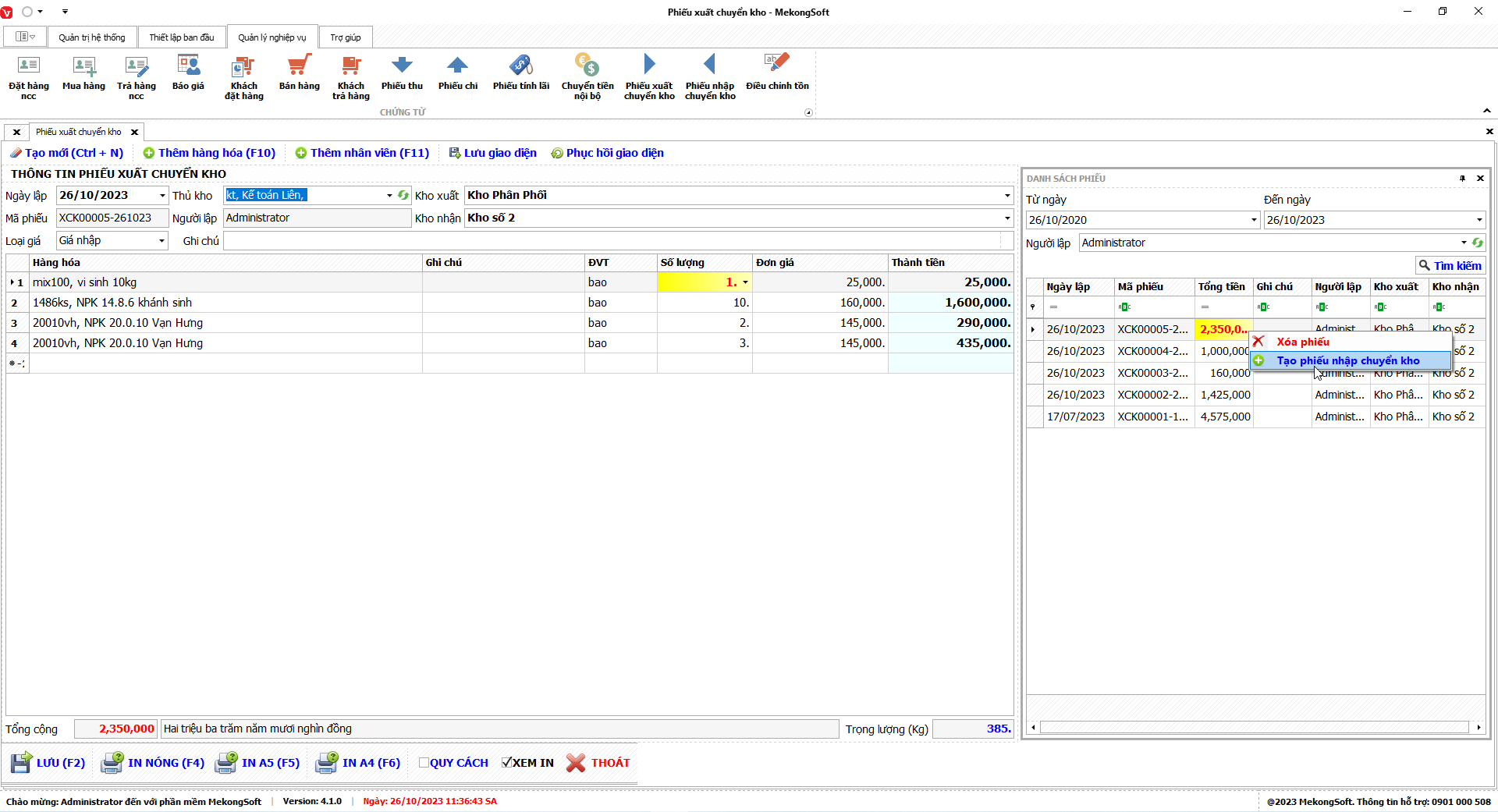Expand the Kho xuất dropdown

coord(1006,196)
